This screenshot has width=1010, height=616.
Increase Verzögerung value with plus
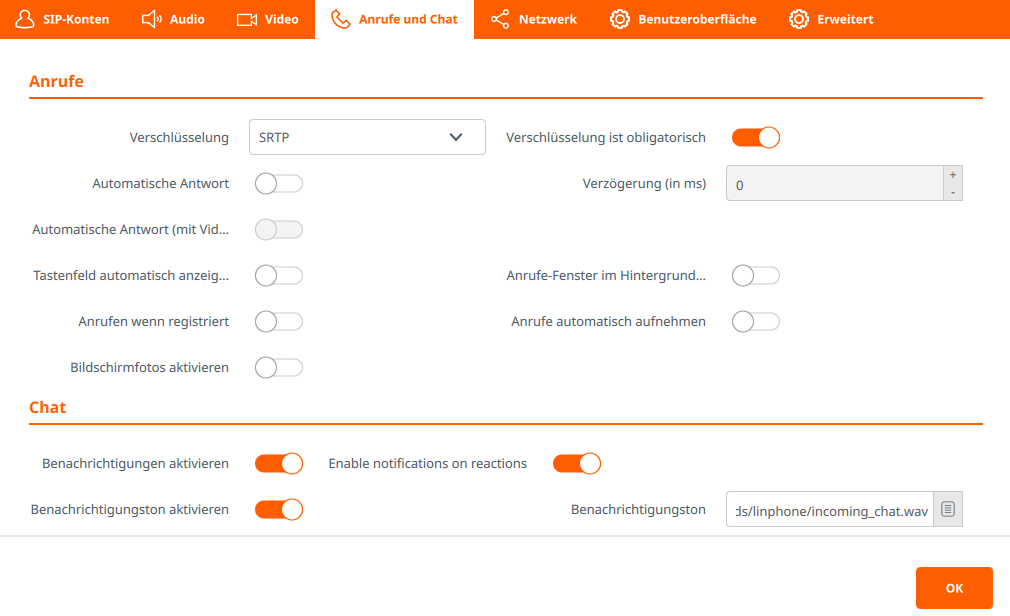coord(953,174)
